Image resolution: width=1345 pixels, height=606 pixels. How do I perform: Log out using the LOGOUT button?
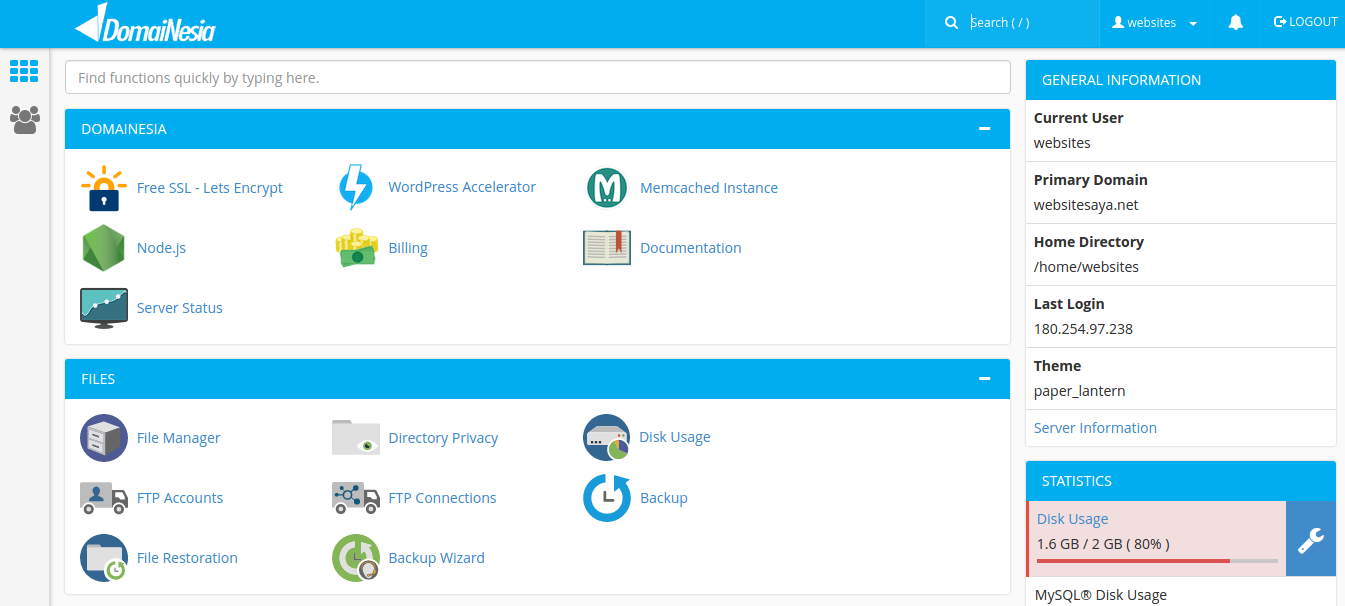(1305, 22)
